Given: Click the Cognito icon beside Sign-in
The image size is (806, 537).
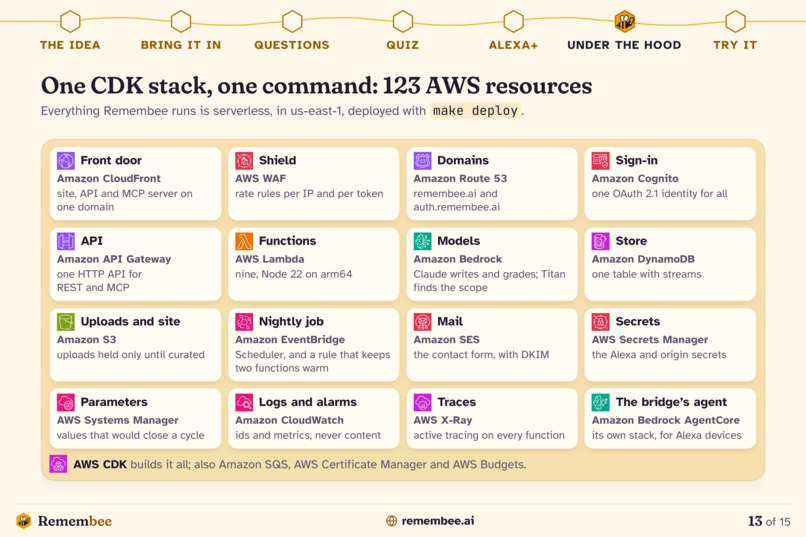Looking at the screenshot, I should tap(600, 161).
